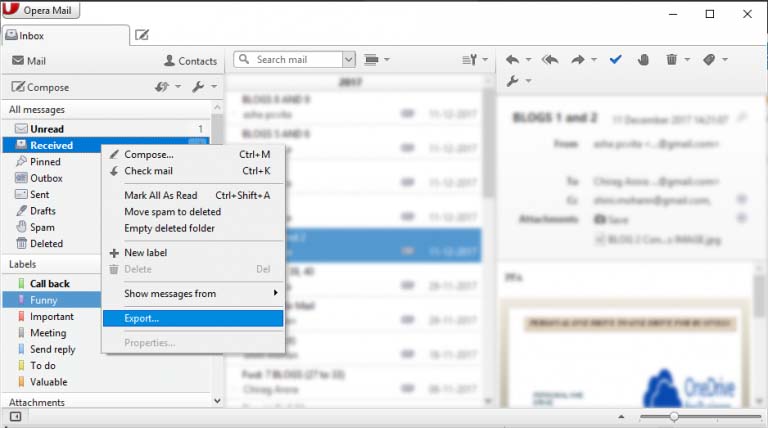
Task: Click the check/send mail icon
Action: coord(162,87)
